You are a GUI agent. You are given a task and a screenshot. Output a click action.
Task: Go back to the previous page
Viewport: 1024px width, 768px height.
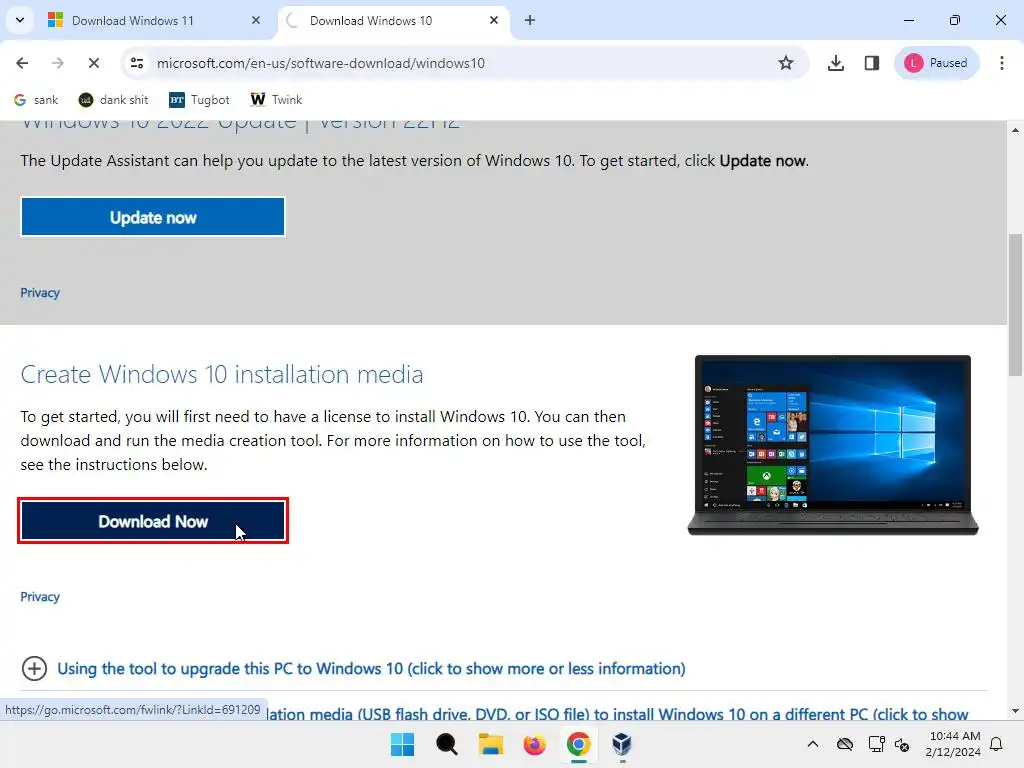[x=22, y=63]
